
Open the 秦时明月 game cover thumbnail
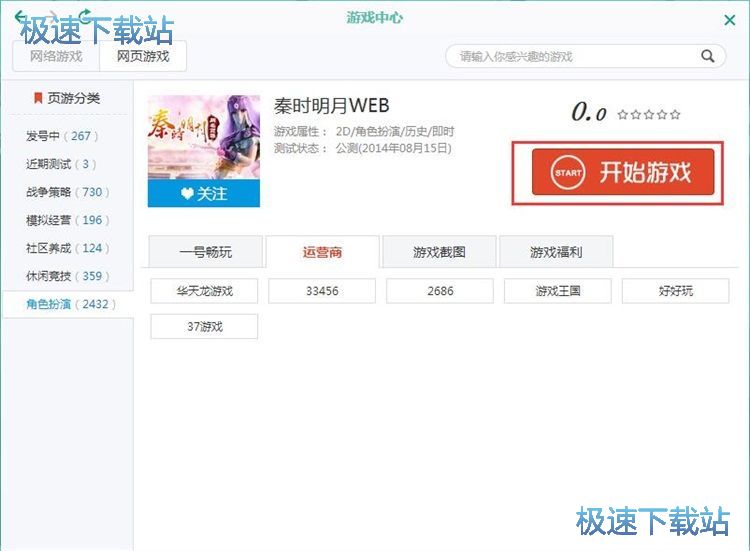point(204,138)
